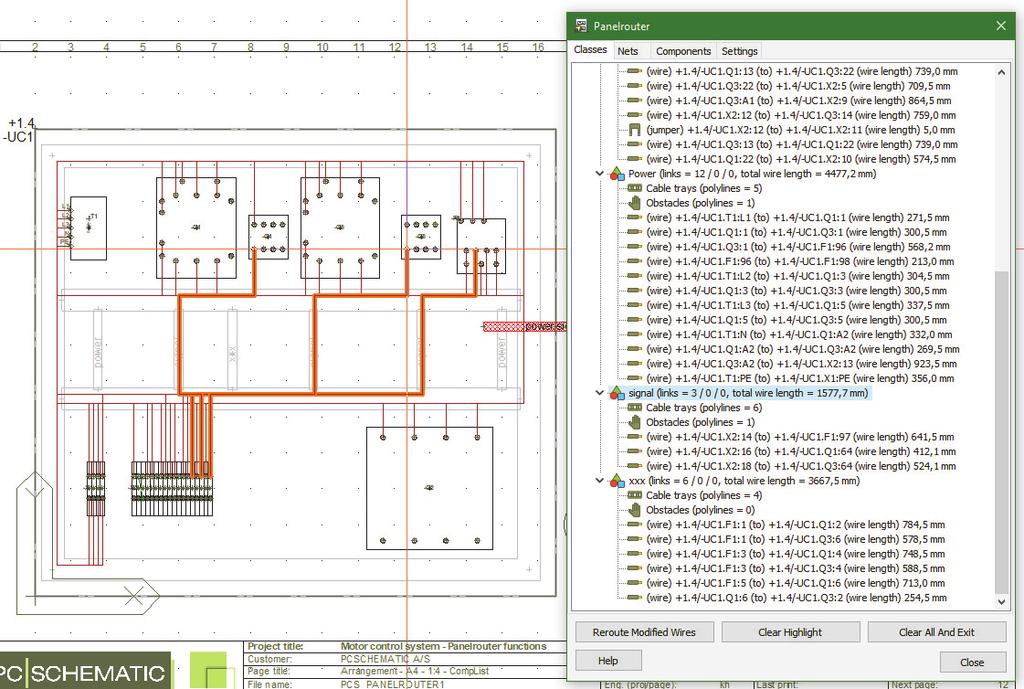Select wire F1:3 to Q3:4 588,5 mm
The height and width of the screenshot is (689, 1024).
(795, 568)
